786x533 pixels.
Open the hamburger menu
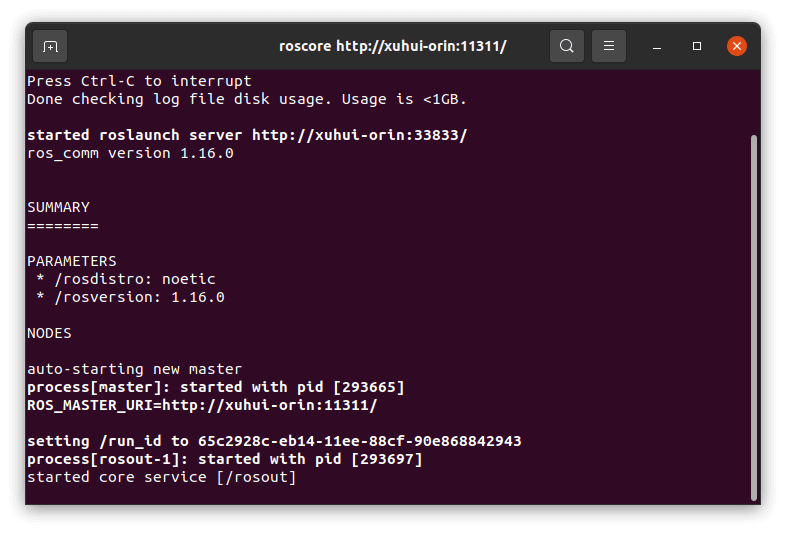point(609,46)
